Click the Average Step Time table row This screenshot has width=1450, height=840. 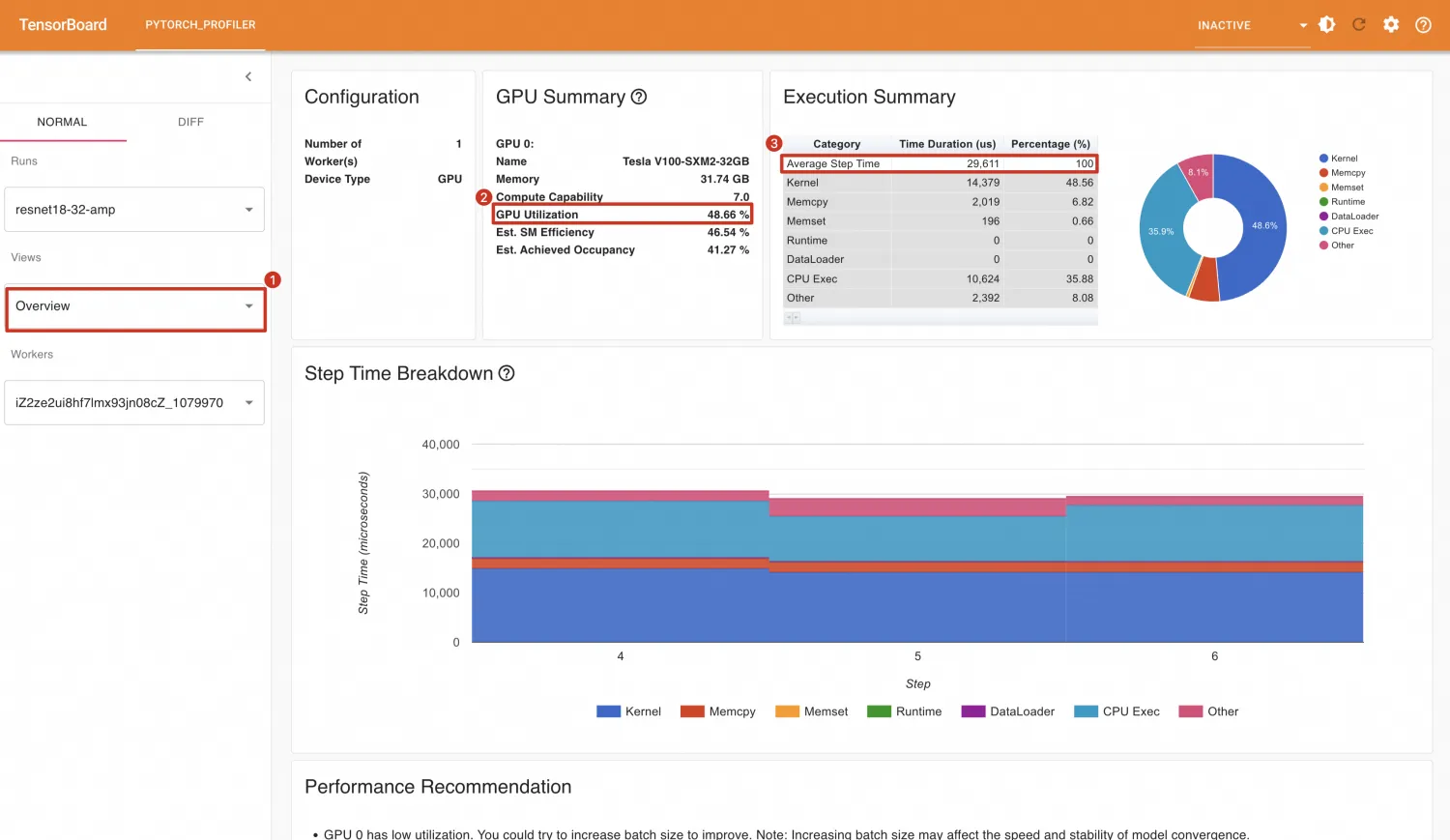tap(940, 163)
